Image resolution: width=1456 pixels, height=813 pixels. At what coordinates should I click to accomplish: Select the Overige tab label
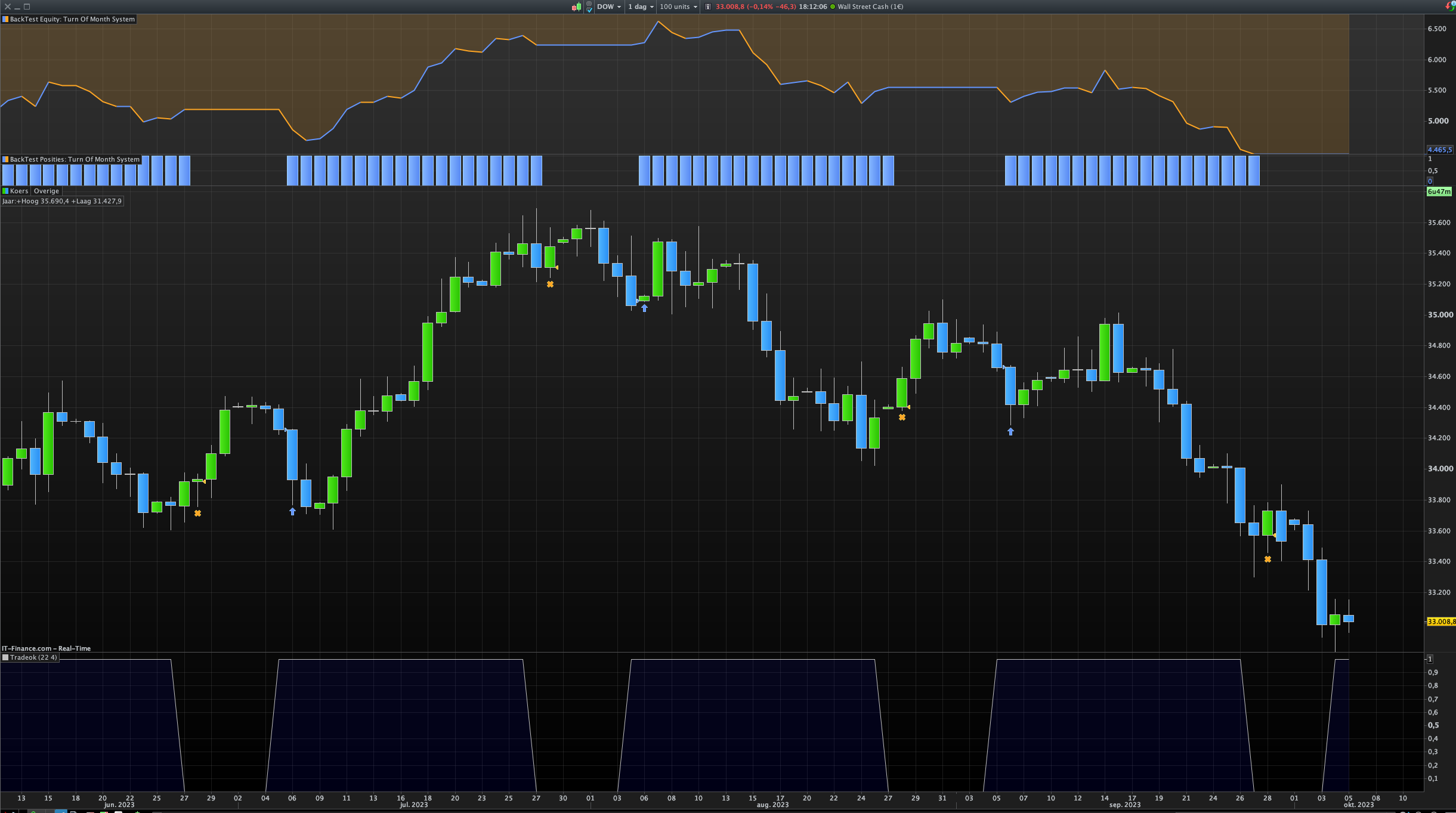click(x=47, y=191)
